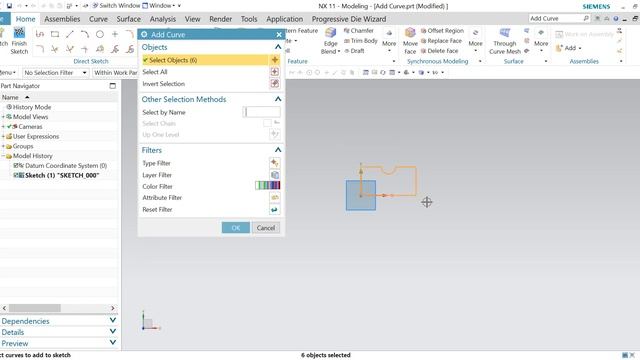
Task: Open the Assemblies ribbon tab
Action: (62, 19)
